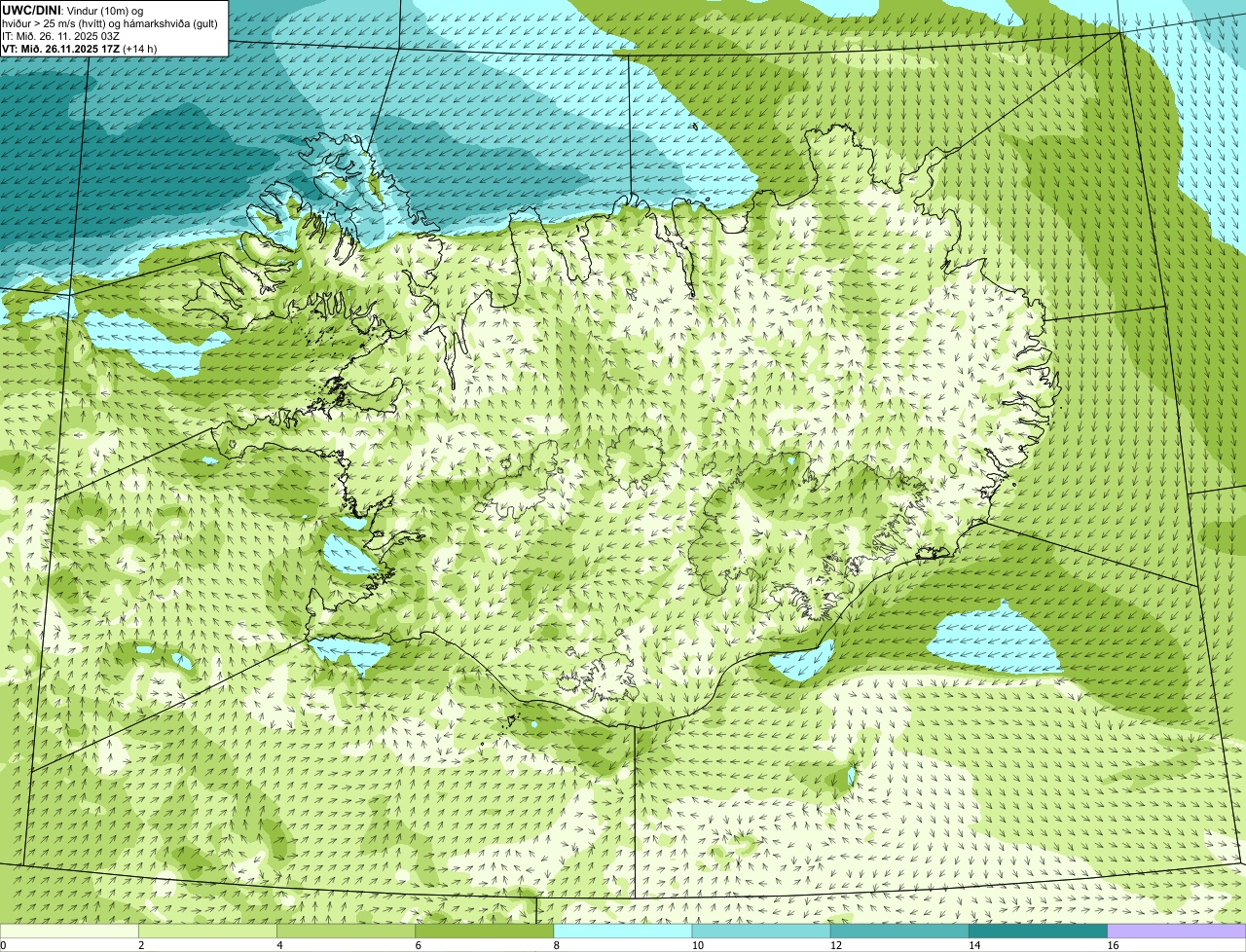Click the "12" legend scale label
Image resolution: width=1246 pixels, height=952 pixels.
point(837,945)
